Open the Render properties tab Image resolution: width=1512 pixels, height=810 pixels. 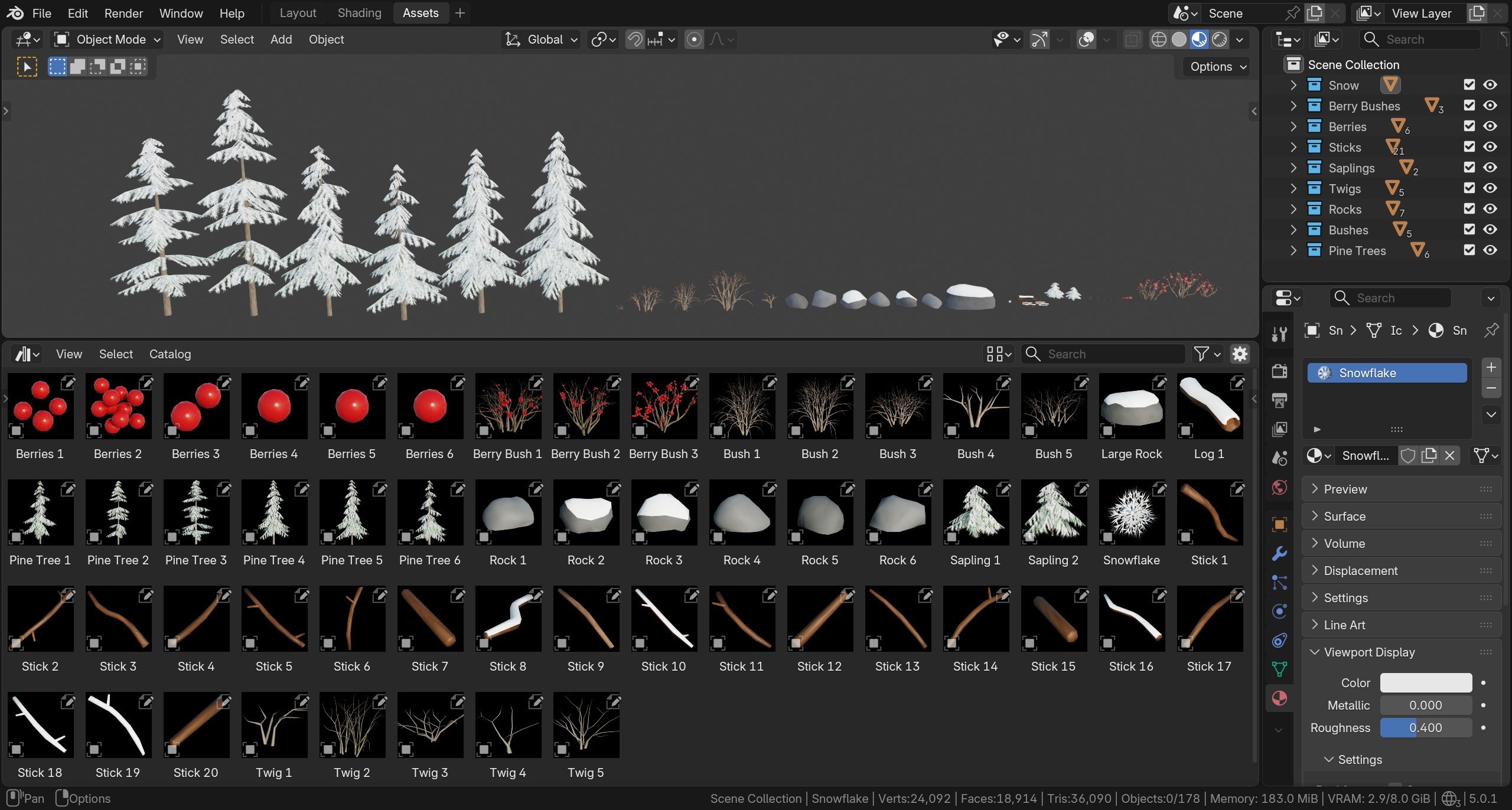click(1279, 371)
